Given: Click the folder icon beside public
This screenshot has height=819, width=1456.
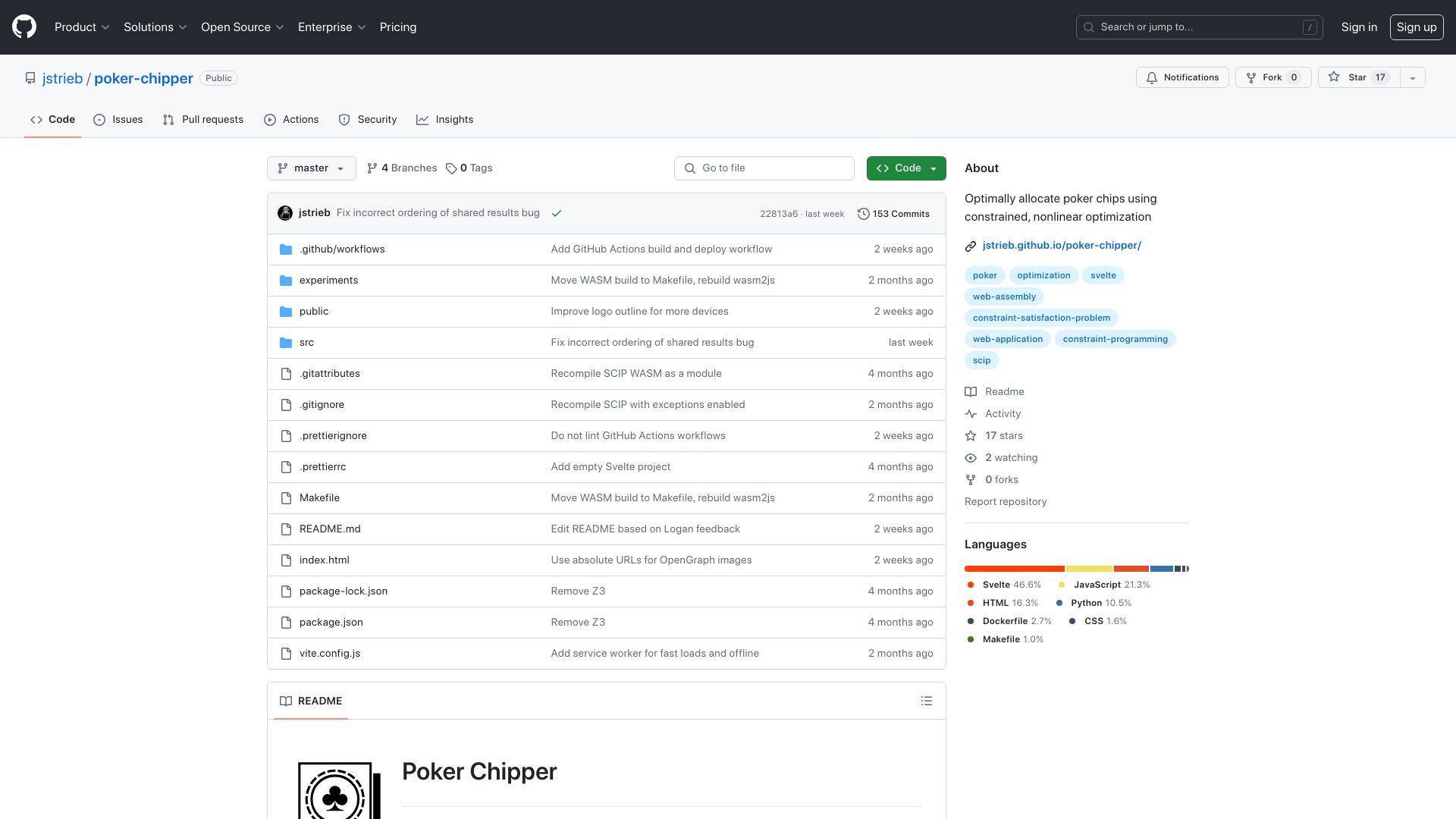Looking at the screenshot, I should [286, 312].
